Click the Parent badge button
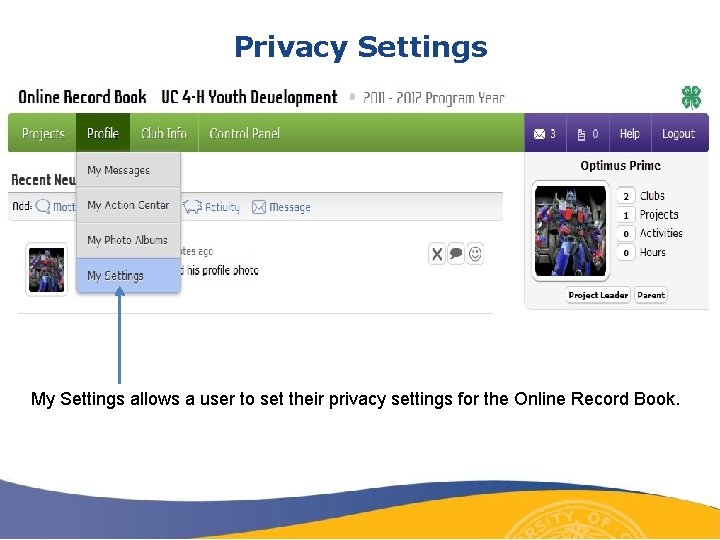Image resolution: width=720 pixels, height=540 pixels. (651, 295)
